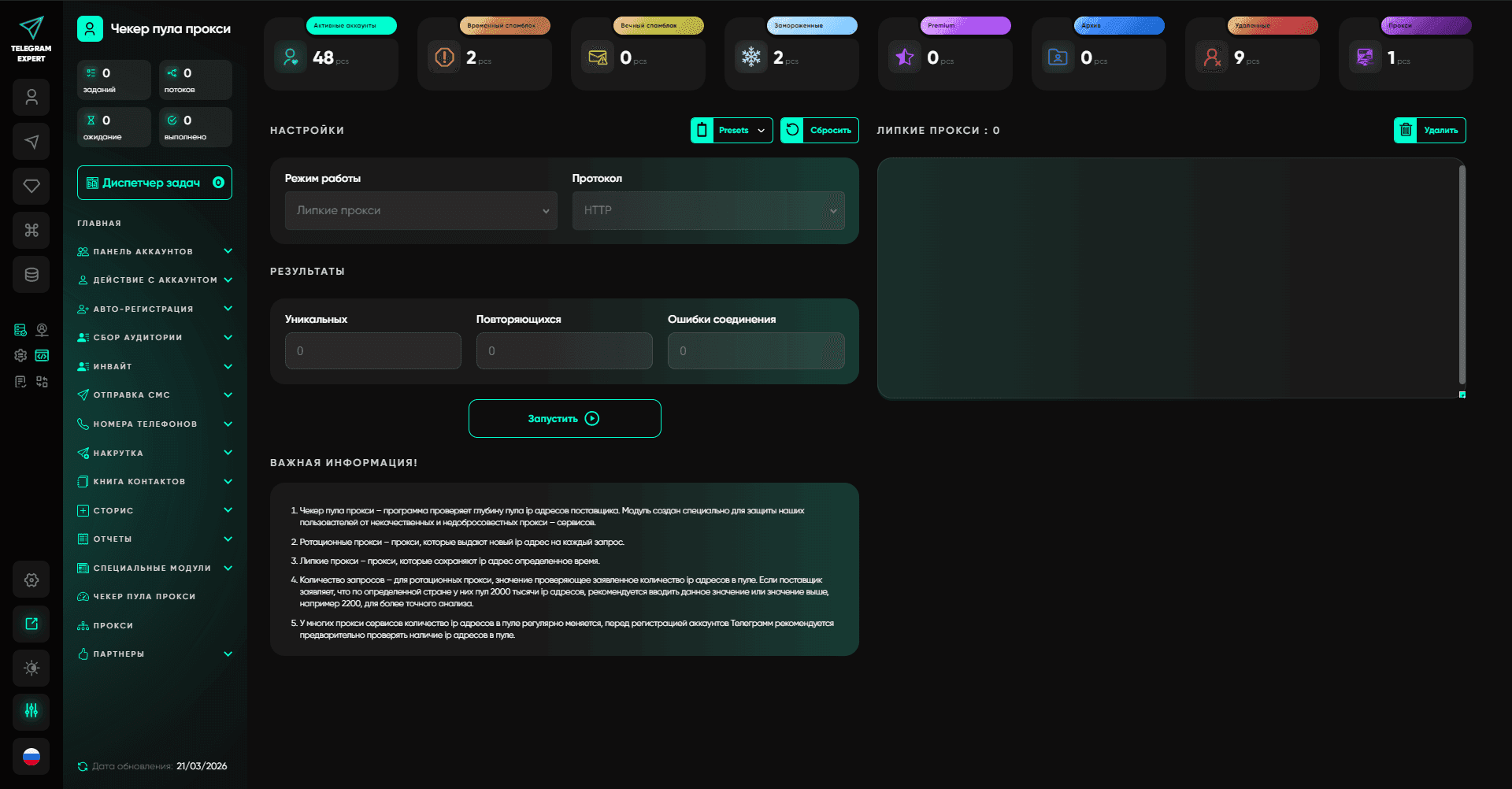Click the paper plane icon in left rail
Image resolution: width=1512 pixels, height=789 pixels.
pyautogui.click(x=31, y=142)
